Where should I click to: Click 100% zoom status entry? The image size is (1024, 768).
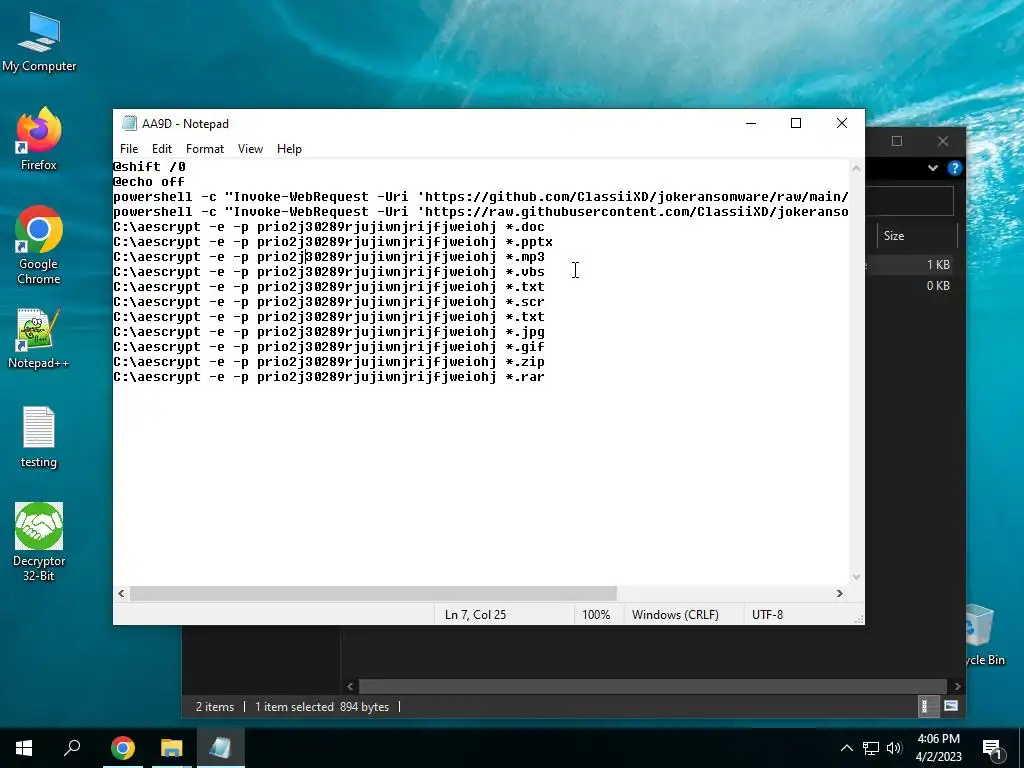point(596,615)
